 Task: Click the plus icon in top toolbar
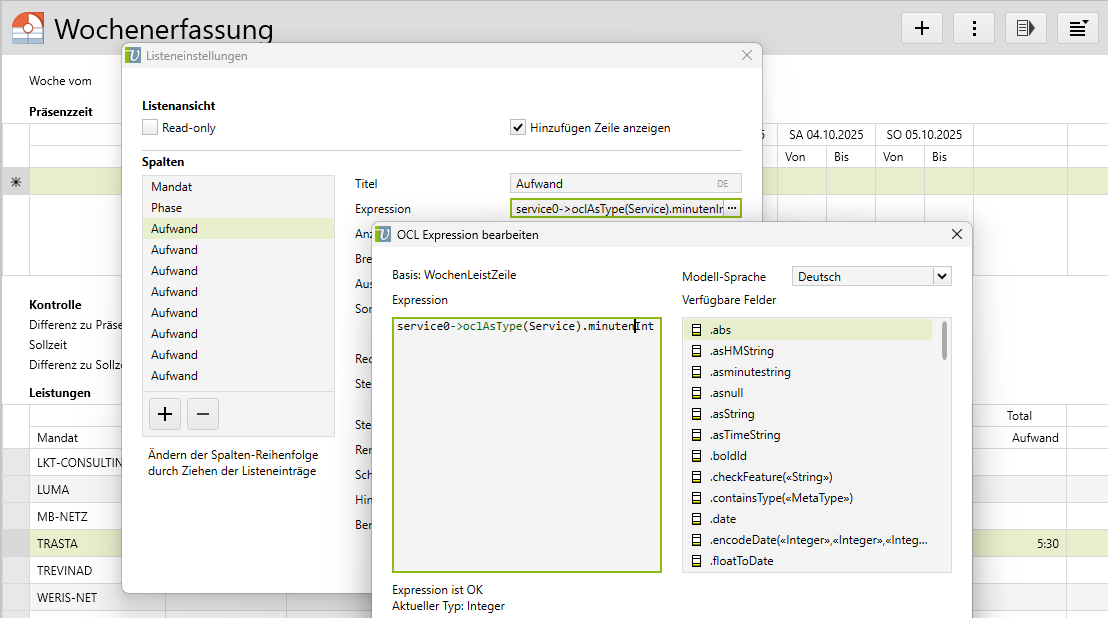921,28
